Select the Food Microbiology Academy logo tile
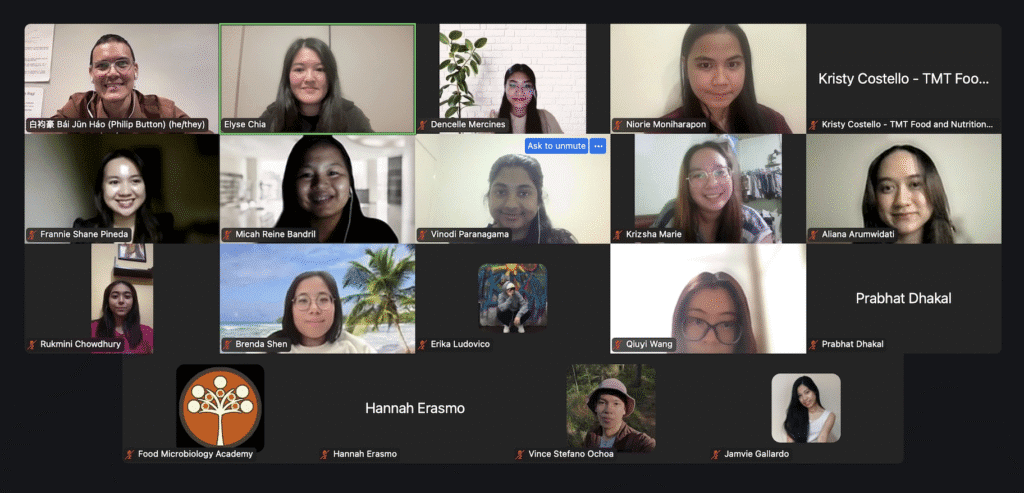The image size is (1024, 493). coord(220,406)
